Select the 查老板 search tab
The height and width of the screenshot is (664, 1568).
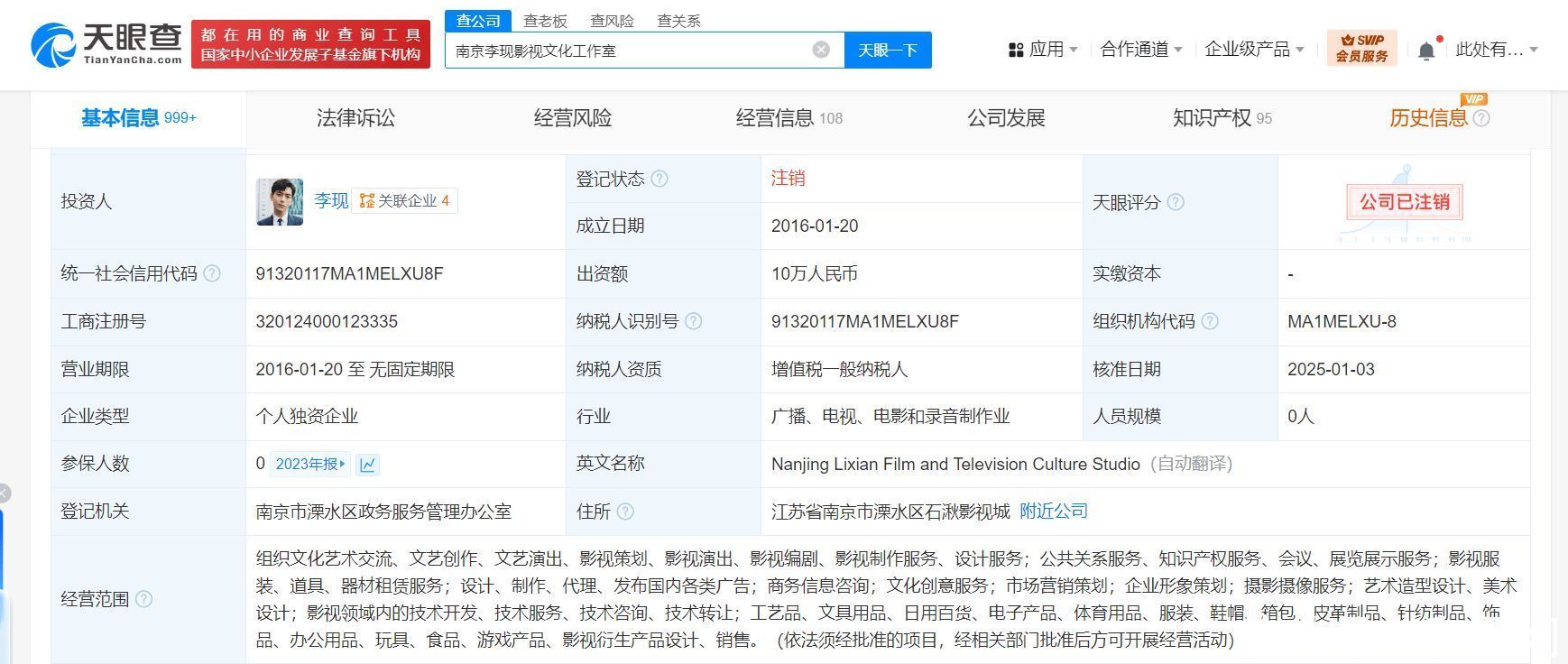point(545,21)
